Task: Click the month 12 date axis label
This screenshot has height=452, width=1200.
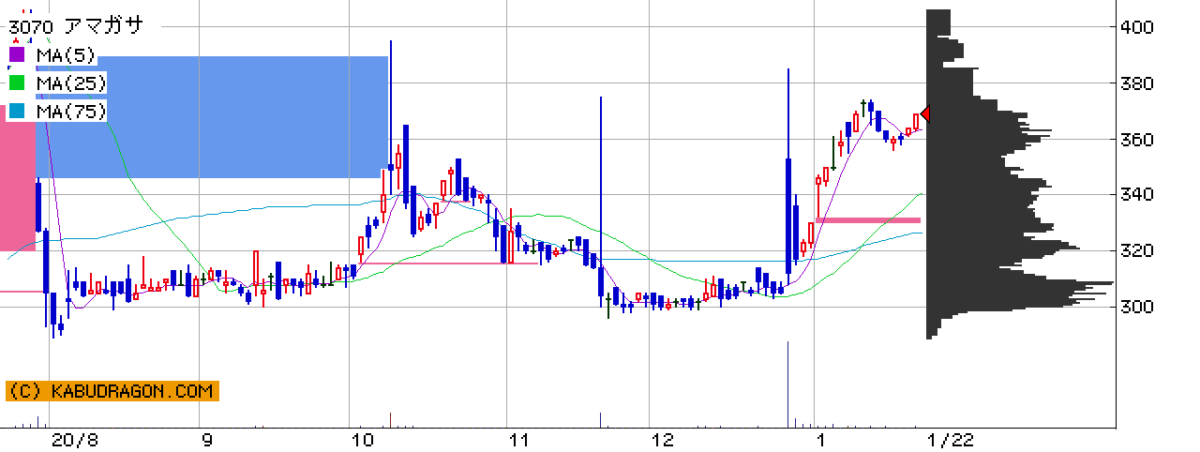Action: [663, 439]
